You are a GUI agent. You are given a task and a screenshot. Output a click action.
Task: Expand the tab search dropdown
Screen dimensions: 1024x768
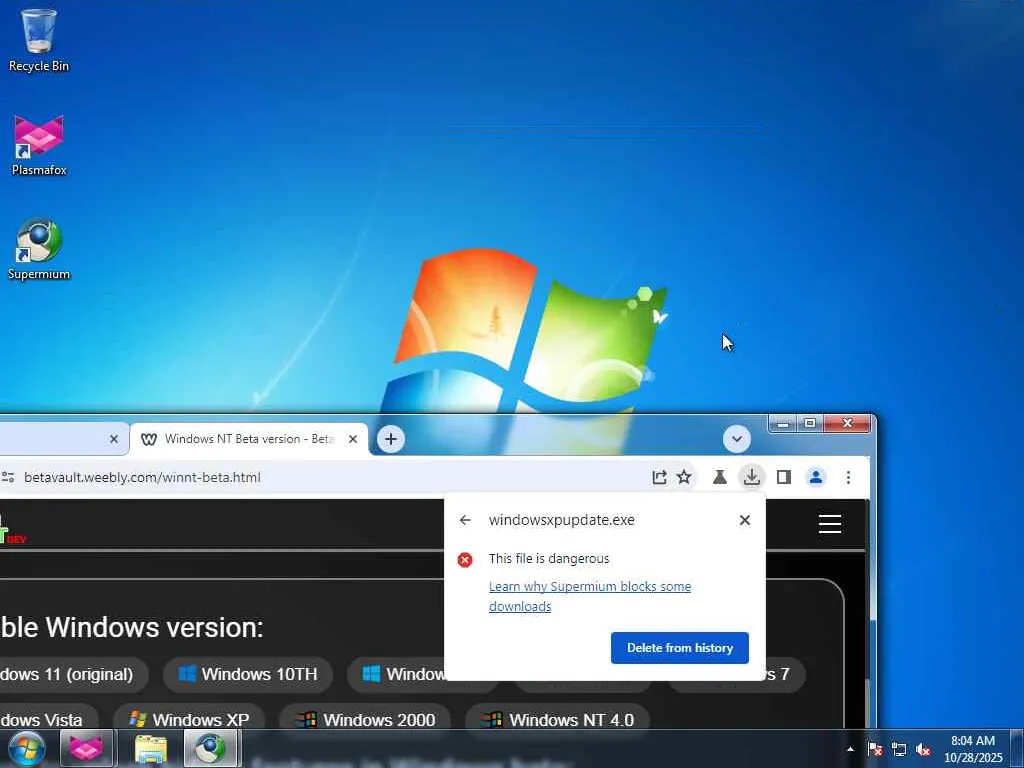737,439
